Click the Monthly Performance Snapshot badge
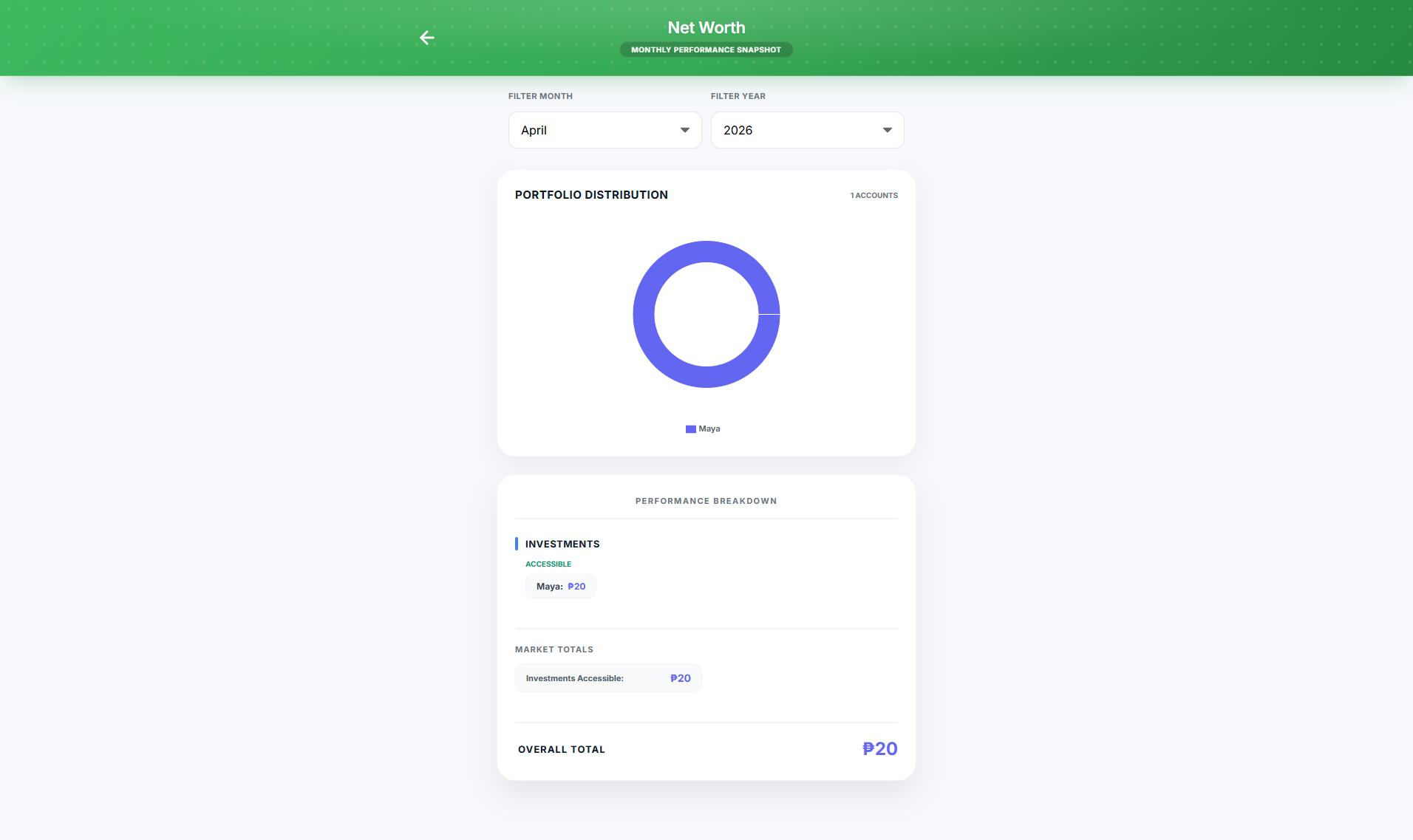This screenshot has width=1413, height=840. pyautogui.click(x=706, y=50)
